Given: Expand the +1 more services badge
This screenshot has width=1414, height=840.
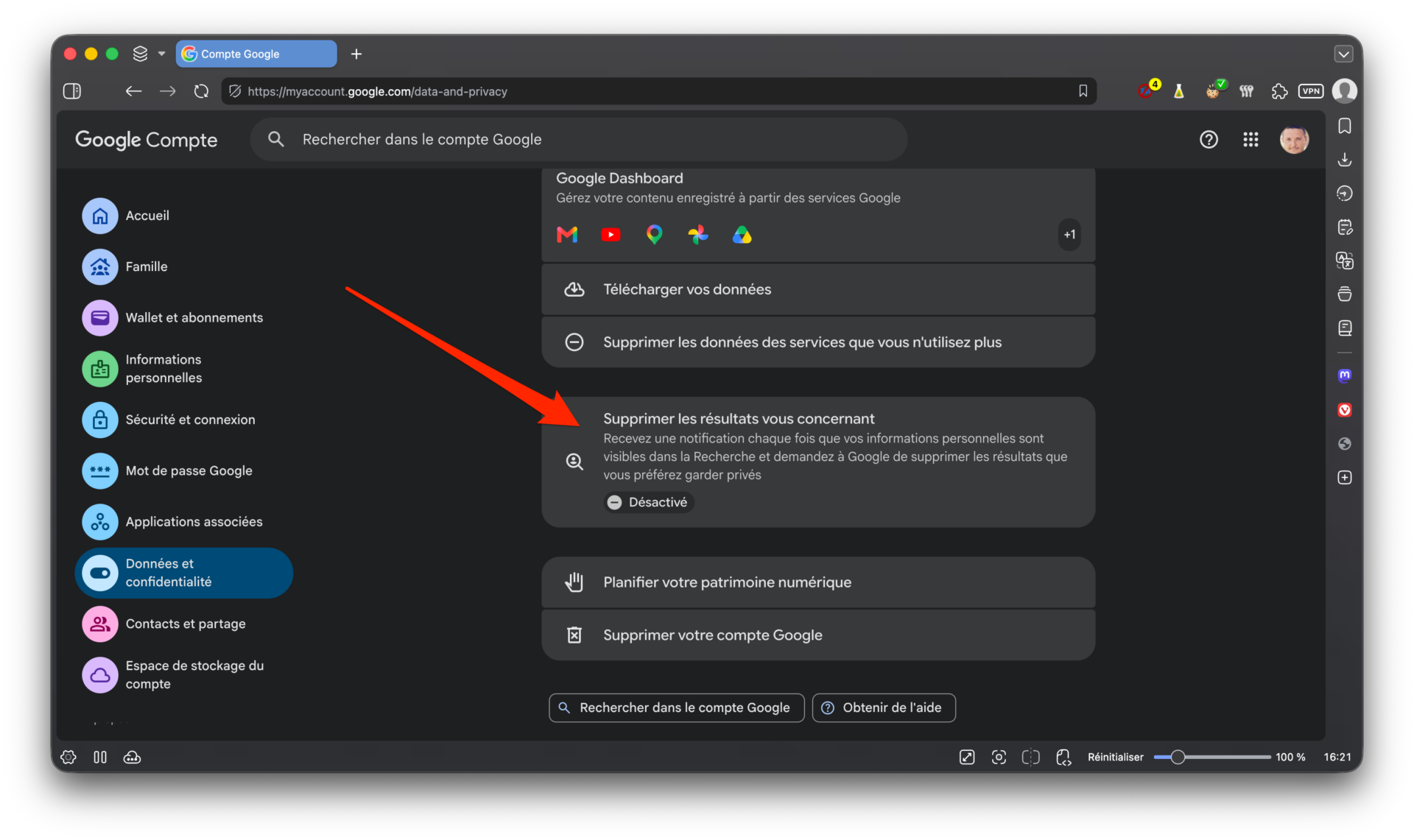Looking at the screenshot, I should (x=1069, y=235).
